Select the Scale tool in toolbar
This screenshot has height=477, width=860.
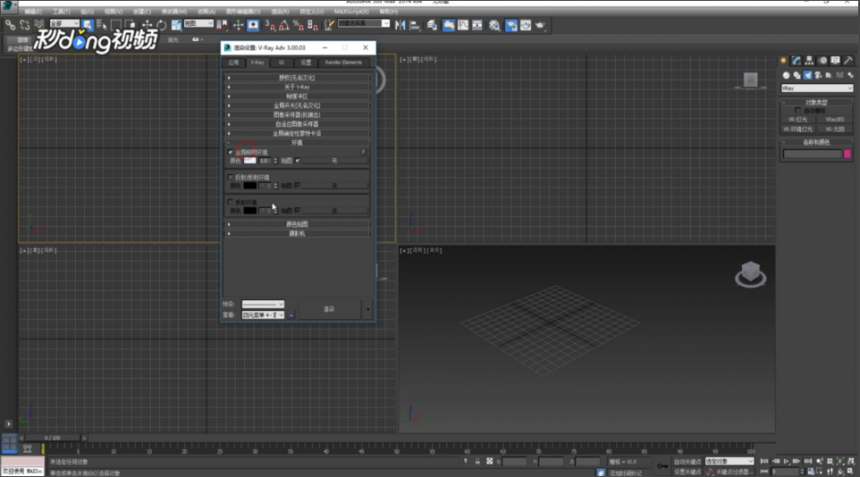tap(176, 25)
